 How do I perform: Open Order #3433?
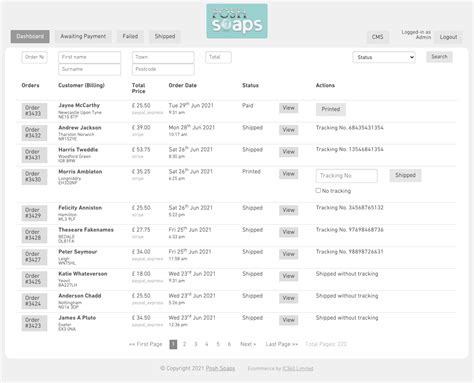point(34,111)
